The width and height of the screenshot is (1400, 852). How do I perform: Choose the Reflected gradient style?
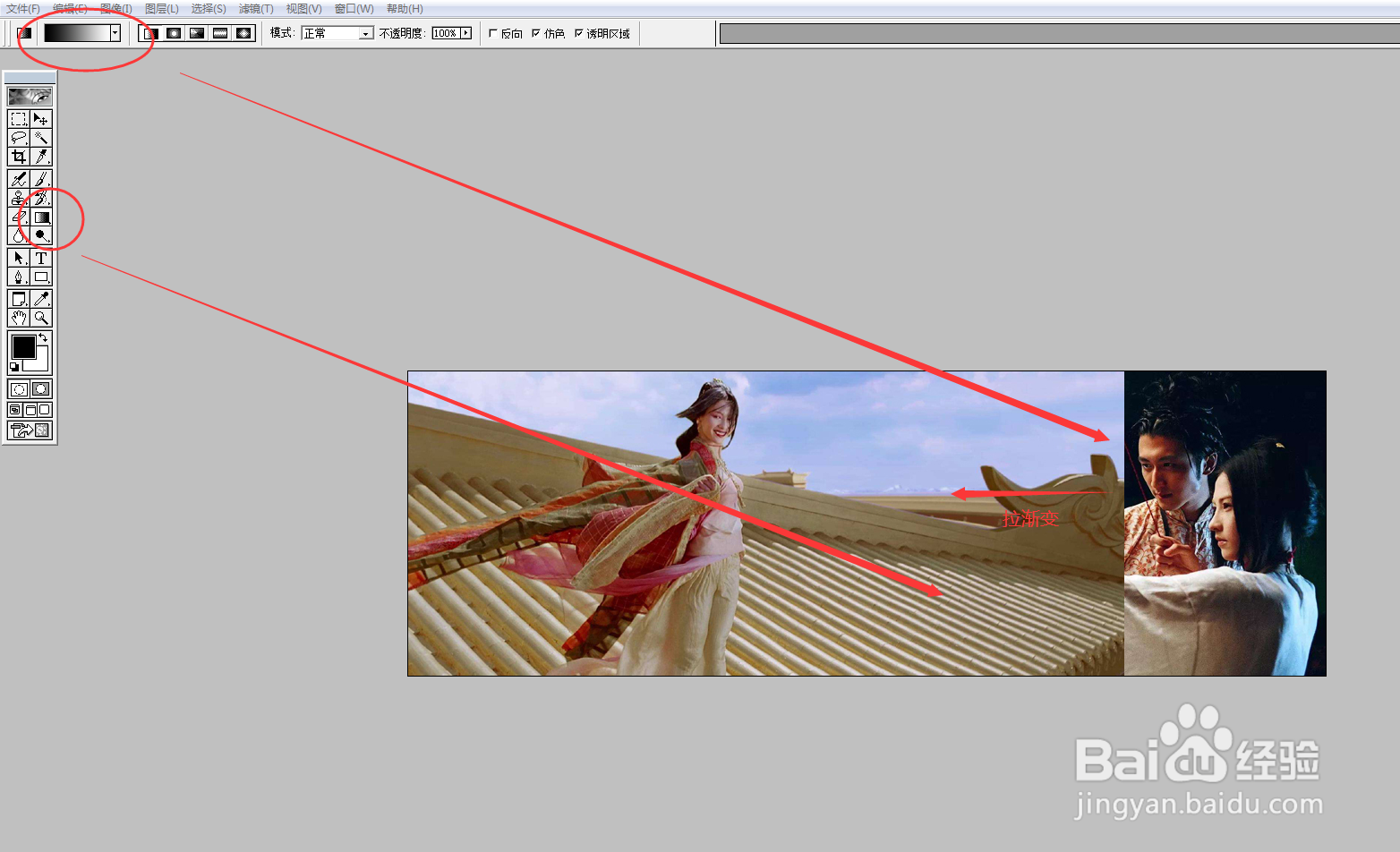pyautogui.click(x=220, y=33)
